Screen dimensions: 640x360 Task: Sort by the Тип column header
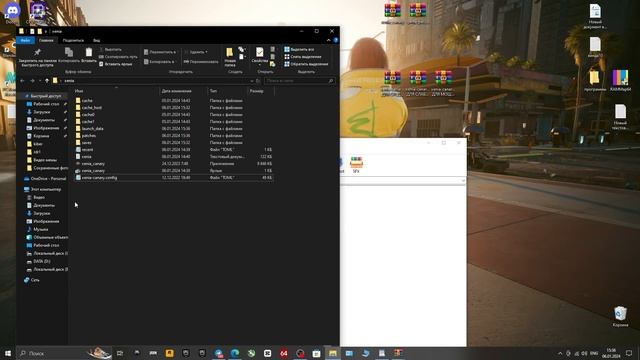(227, 91)
